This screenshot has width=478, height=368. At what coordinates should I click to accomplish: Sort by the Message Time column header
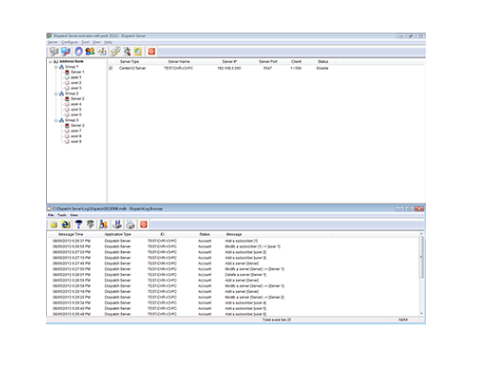(x=70, y=234)
